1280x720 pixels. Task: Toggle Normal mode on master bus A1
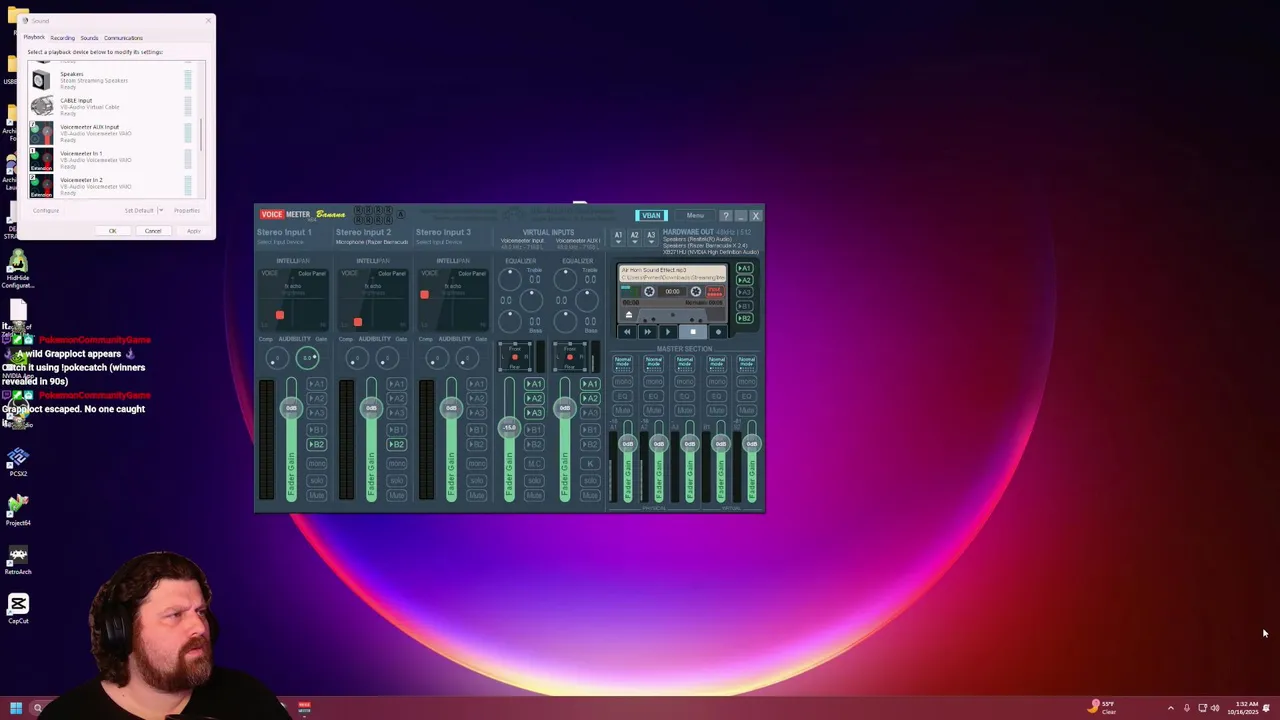(x=622, y=362)
